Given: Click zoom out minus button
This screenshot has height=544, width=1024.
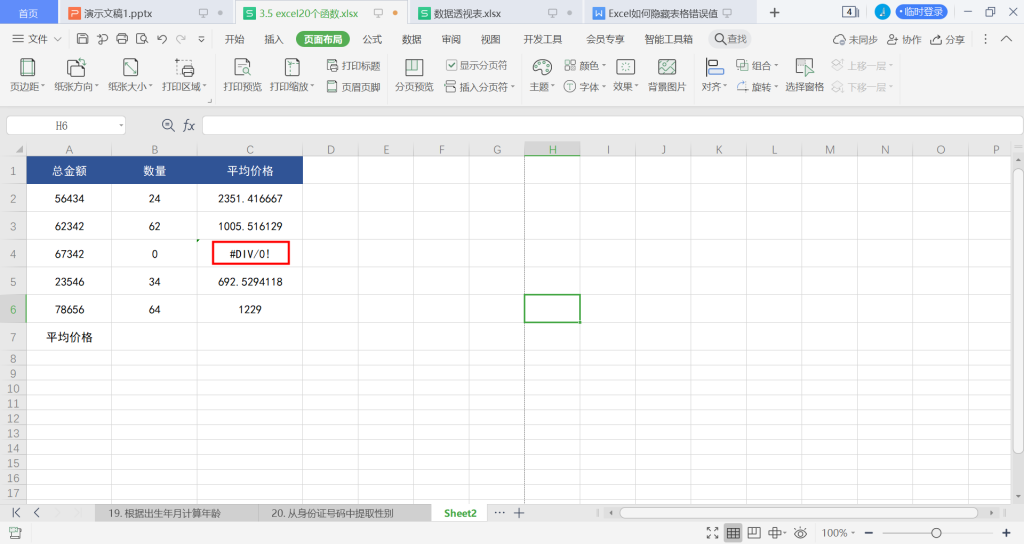Looking at the screenshot, I should 869,533.
